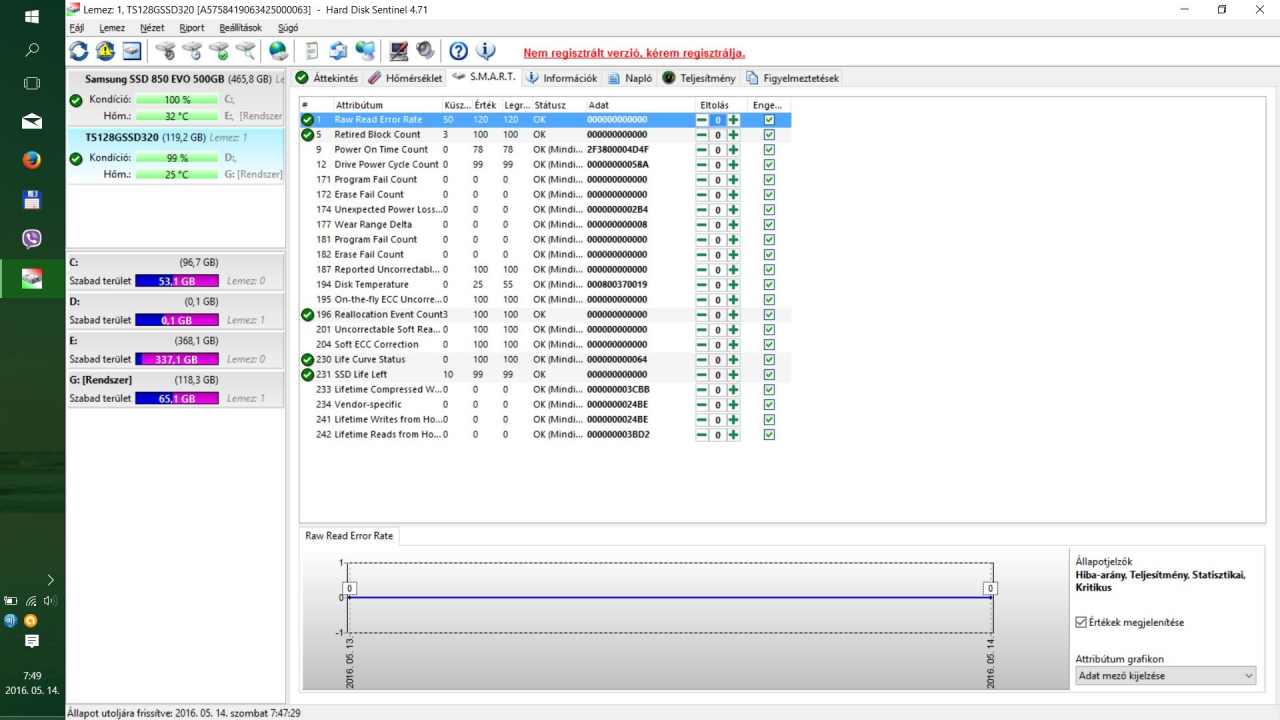Toggle enable checkbox for Lifetime Reads from Host
Viewport: 1280px width, 720px height.
769,435
